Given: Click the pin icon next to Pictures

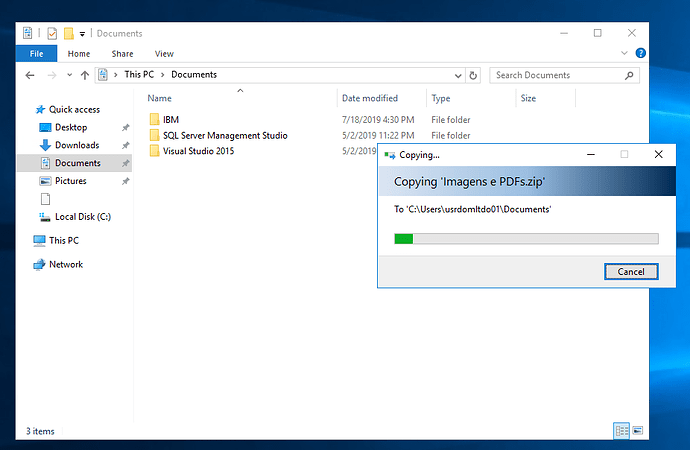Looking at the screenshot, I should (x=126, y=181).
